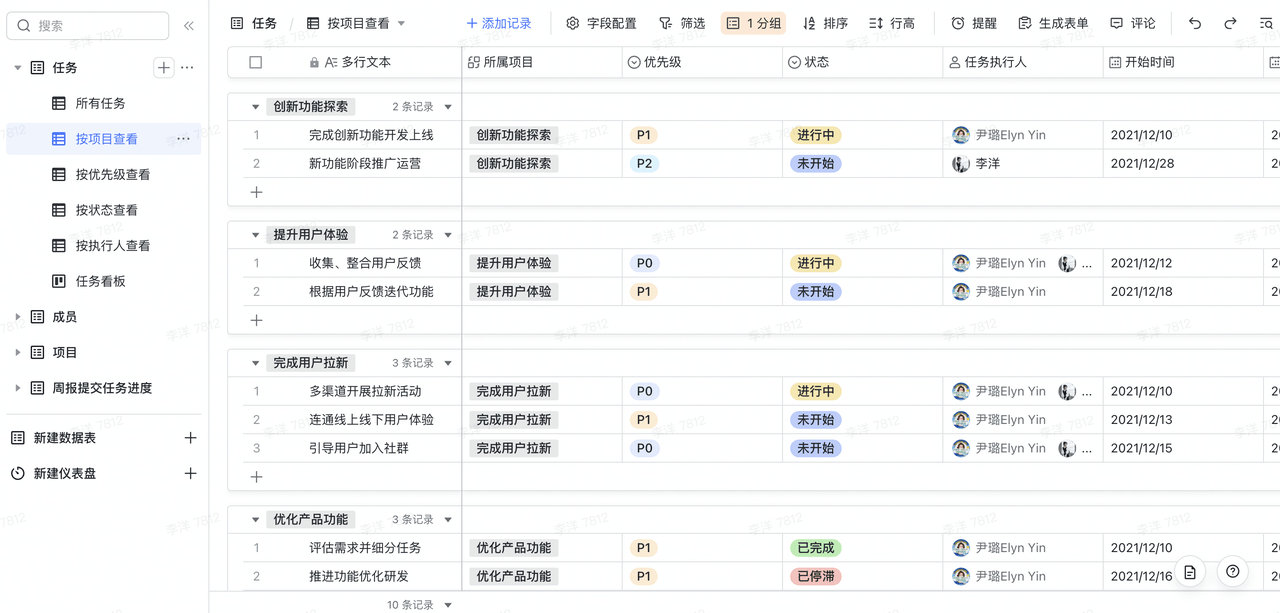Click the 进行中 status tag in first row
1280x613 pixels.
[x=815, y=135]
